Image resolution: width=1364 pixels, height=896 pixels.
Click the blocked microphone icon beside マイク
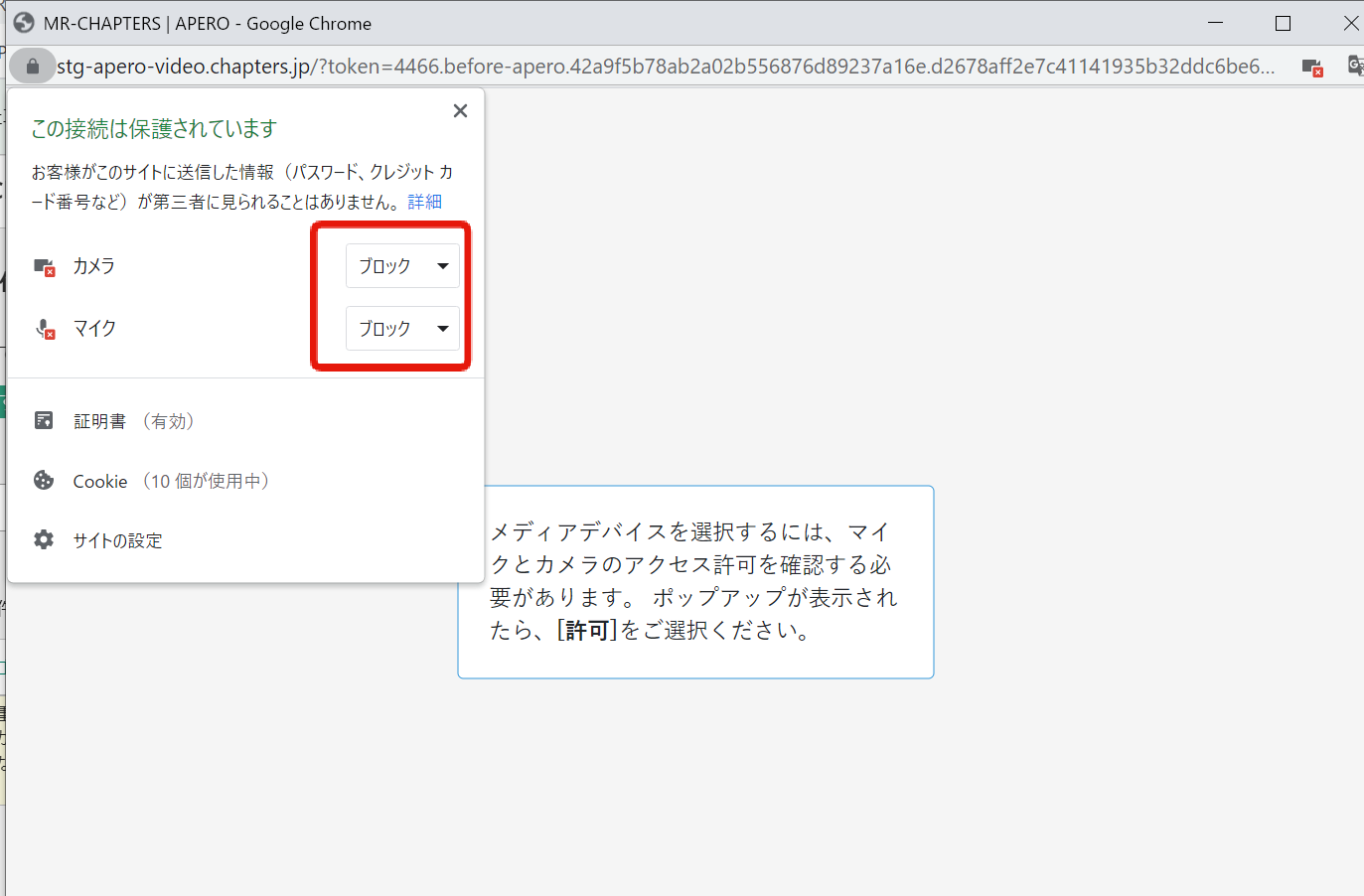click(x=45, y=329)
